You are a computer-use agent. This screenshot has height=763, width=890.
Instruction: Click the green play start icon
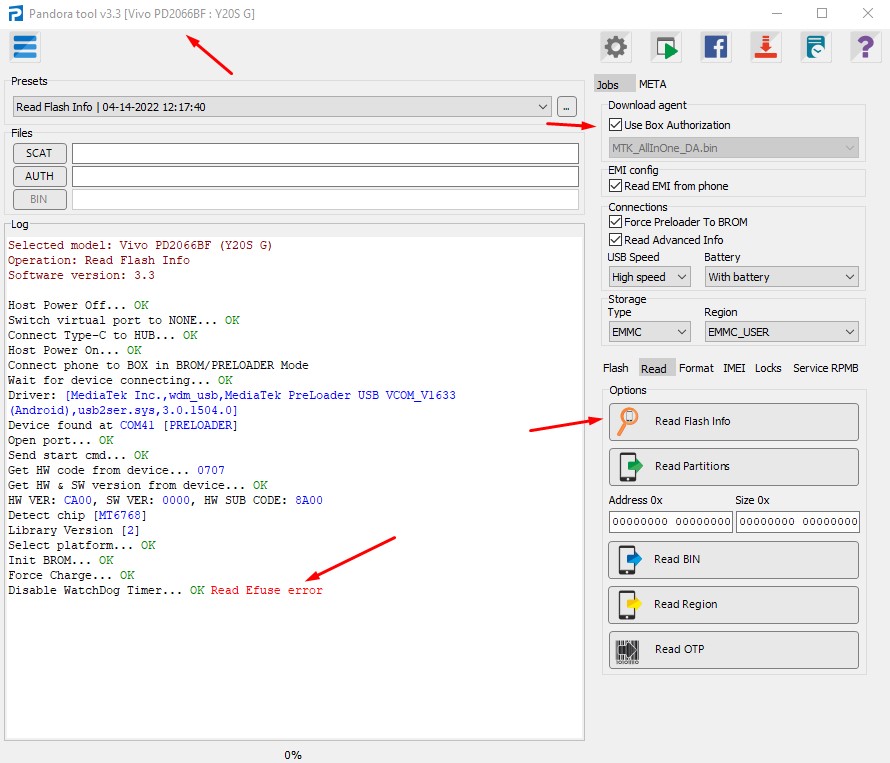[x=666, y=47]
